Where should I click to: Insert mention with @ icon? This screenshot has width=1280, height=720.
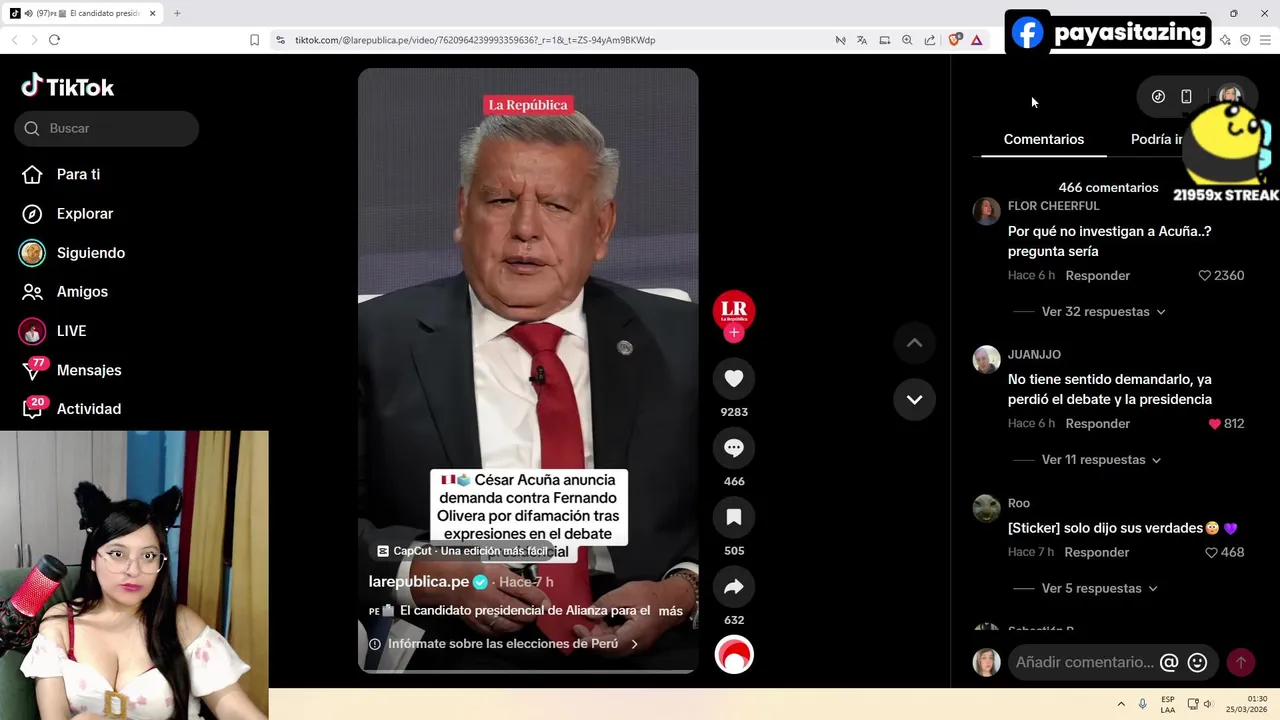[x=1169, y=662]
